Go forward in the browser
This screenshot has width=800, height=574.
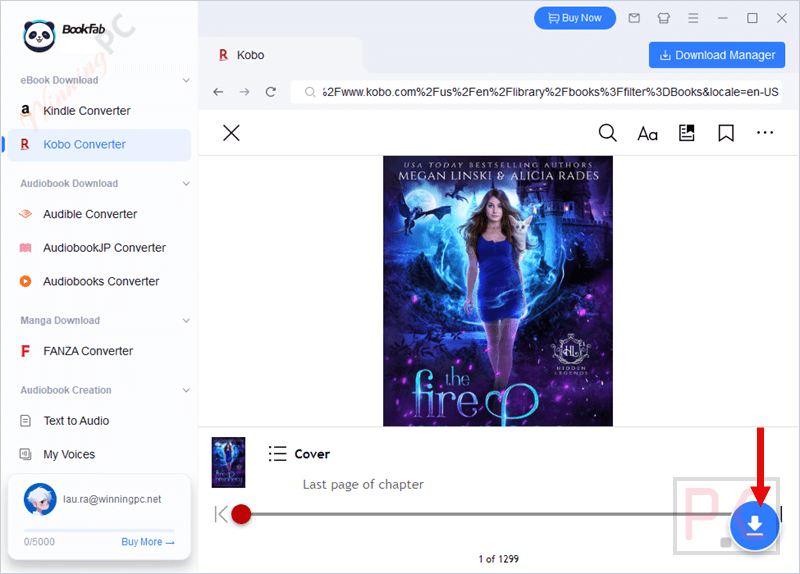point(245,92)
